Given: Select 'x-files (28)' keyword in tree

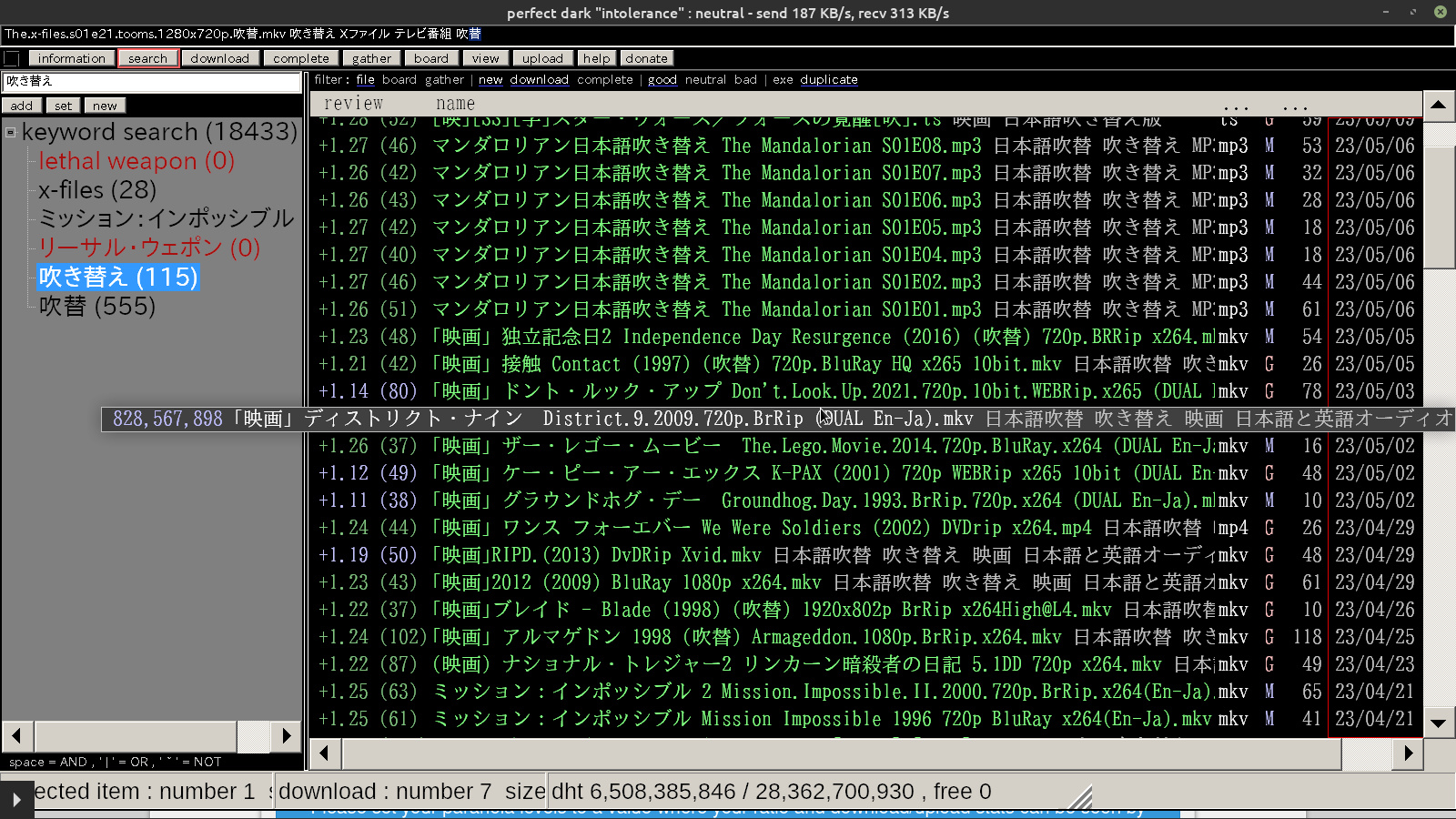Looking at the screenshot, I should click(x=97, y=190).
